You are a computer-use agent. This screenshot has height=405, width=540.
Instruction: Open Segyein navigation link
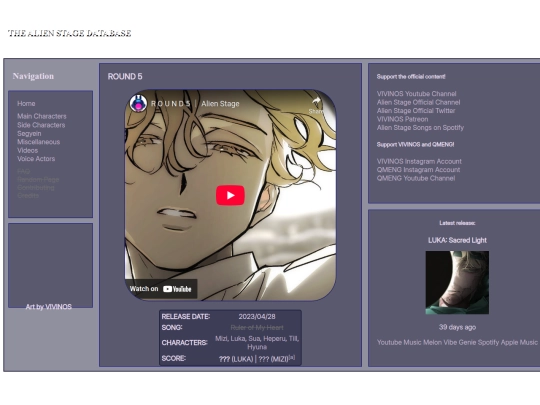click(29, 133)
